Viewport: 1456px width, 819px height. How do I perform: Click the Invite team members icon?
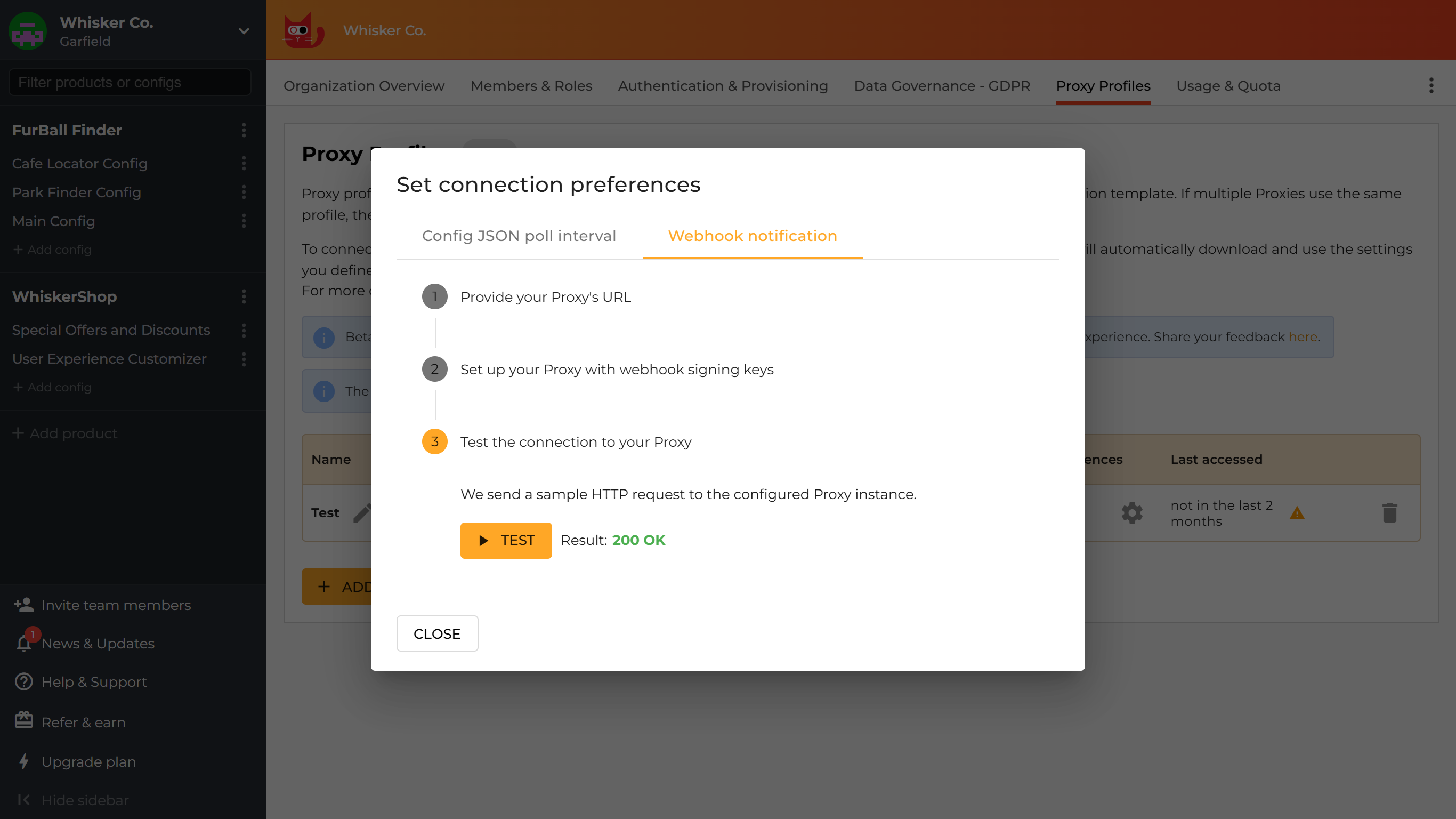tap(23, 605)
